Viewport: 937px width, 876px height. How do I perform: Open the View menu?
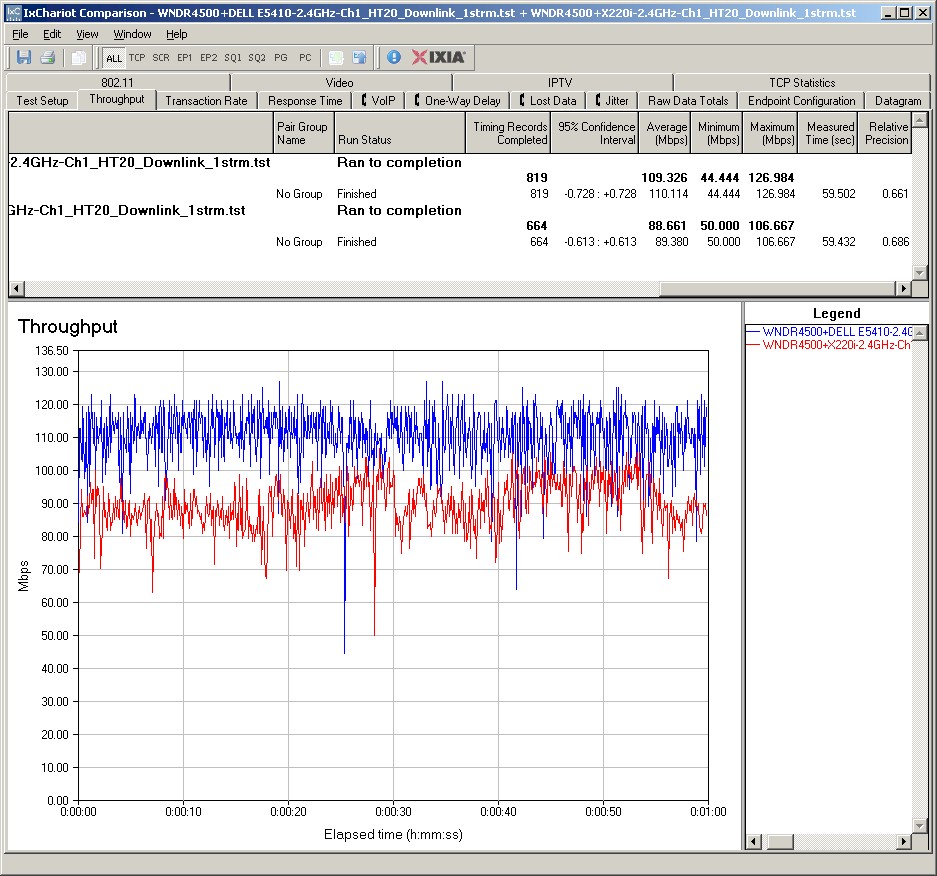87,34
